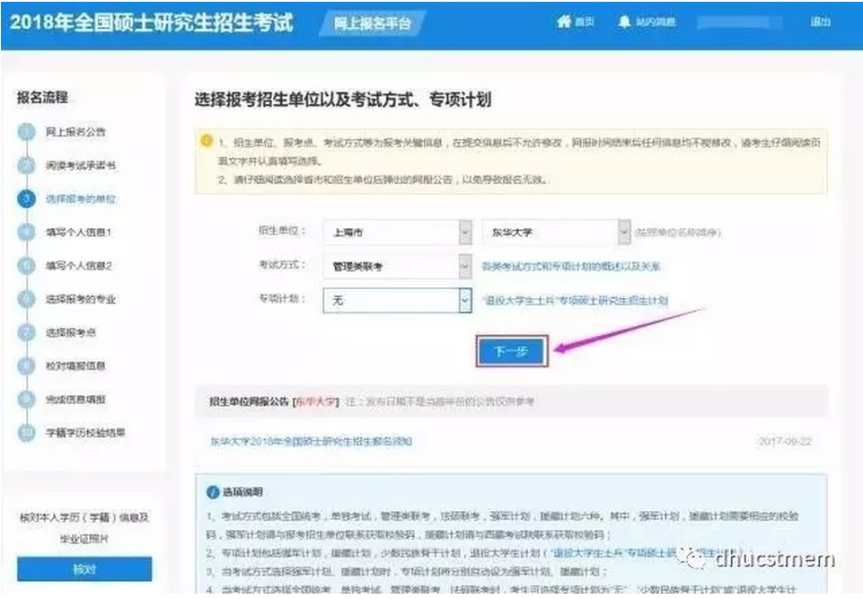The width and height of the screenshot is (863, 599).
Task: Click the blue info icon beside 选项说明
Action: (x=212, y=492)
